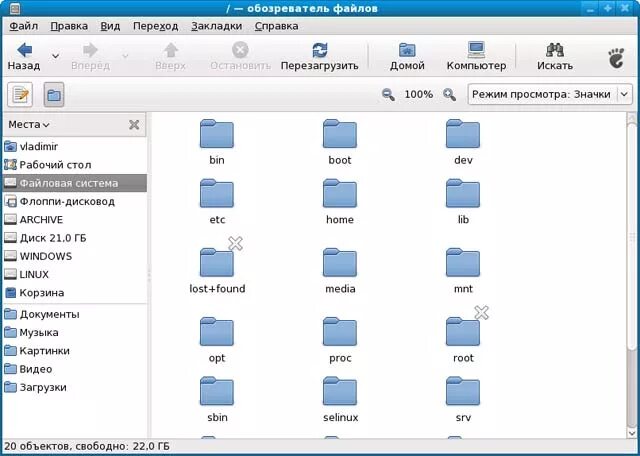The height and width of the screenshot is (456, 640).
Task: Zoom in with the plus magnifier
Action: 449,95
